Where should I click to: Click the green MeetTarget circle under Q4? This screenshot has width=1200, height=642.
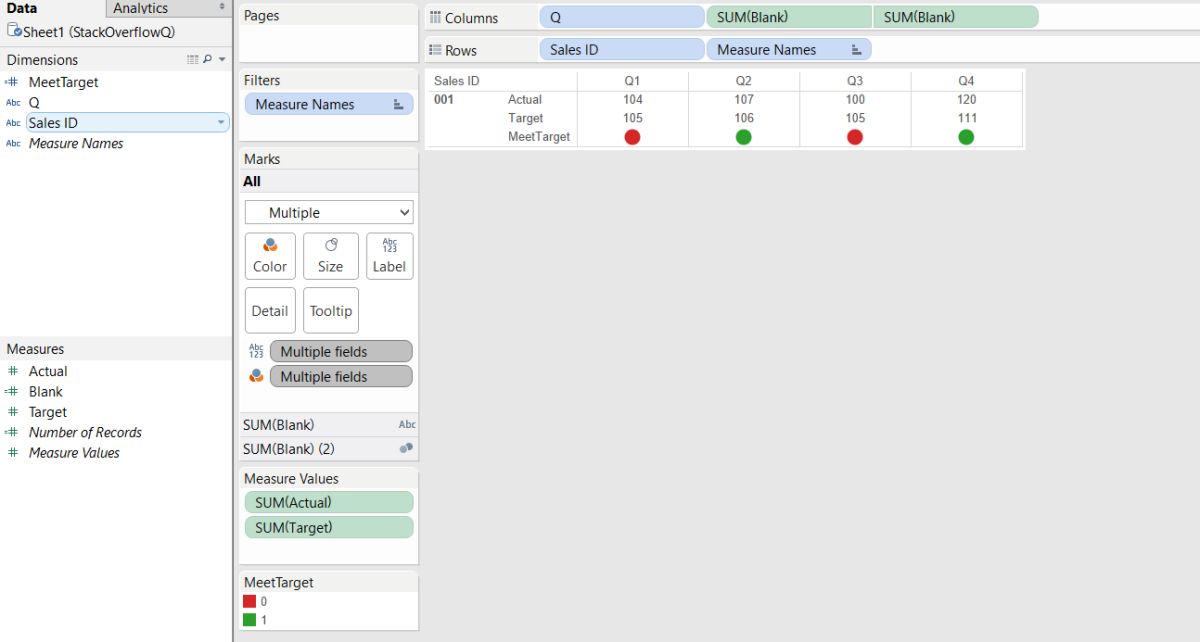966,137
